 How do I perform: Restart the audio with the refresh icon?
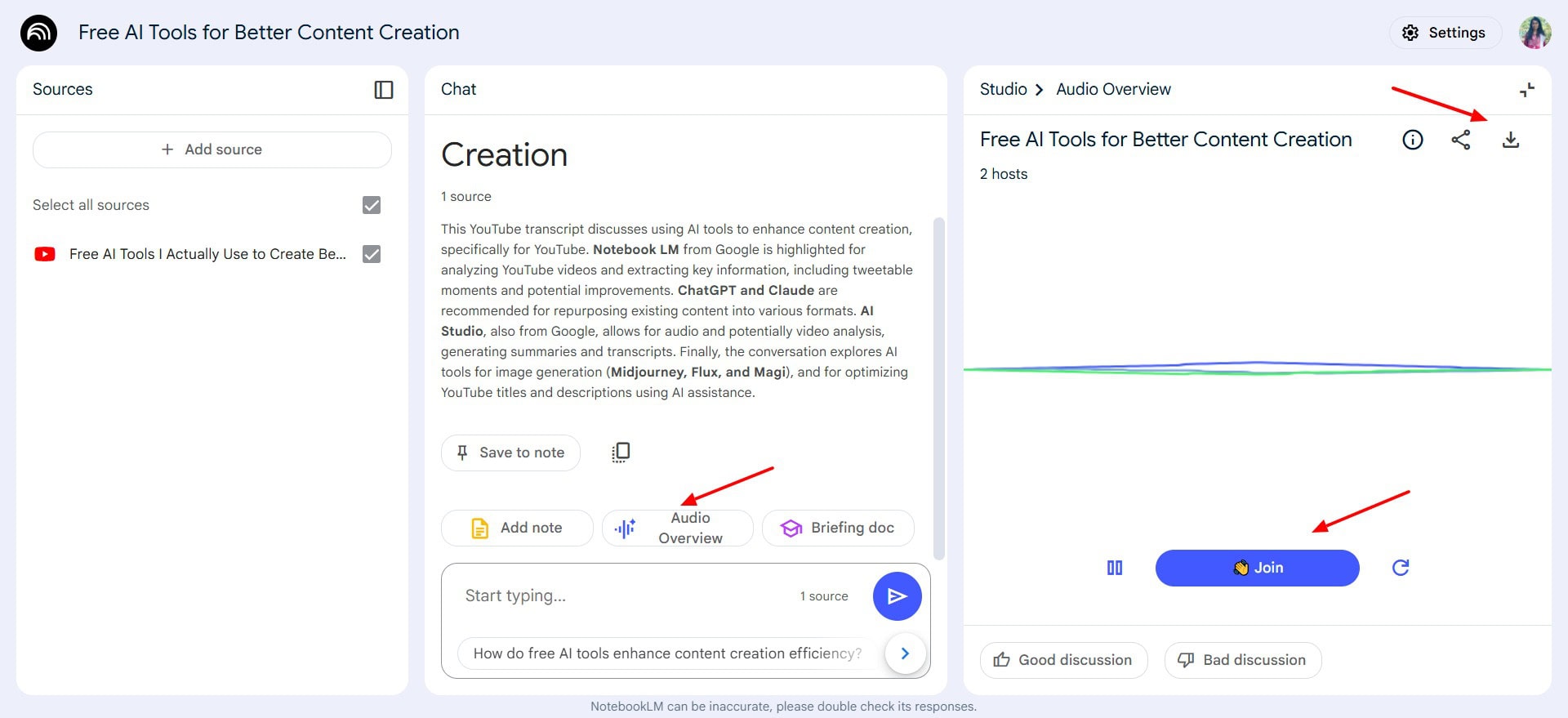pyautogui.click(x=1400, y=568)
